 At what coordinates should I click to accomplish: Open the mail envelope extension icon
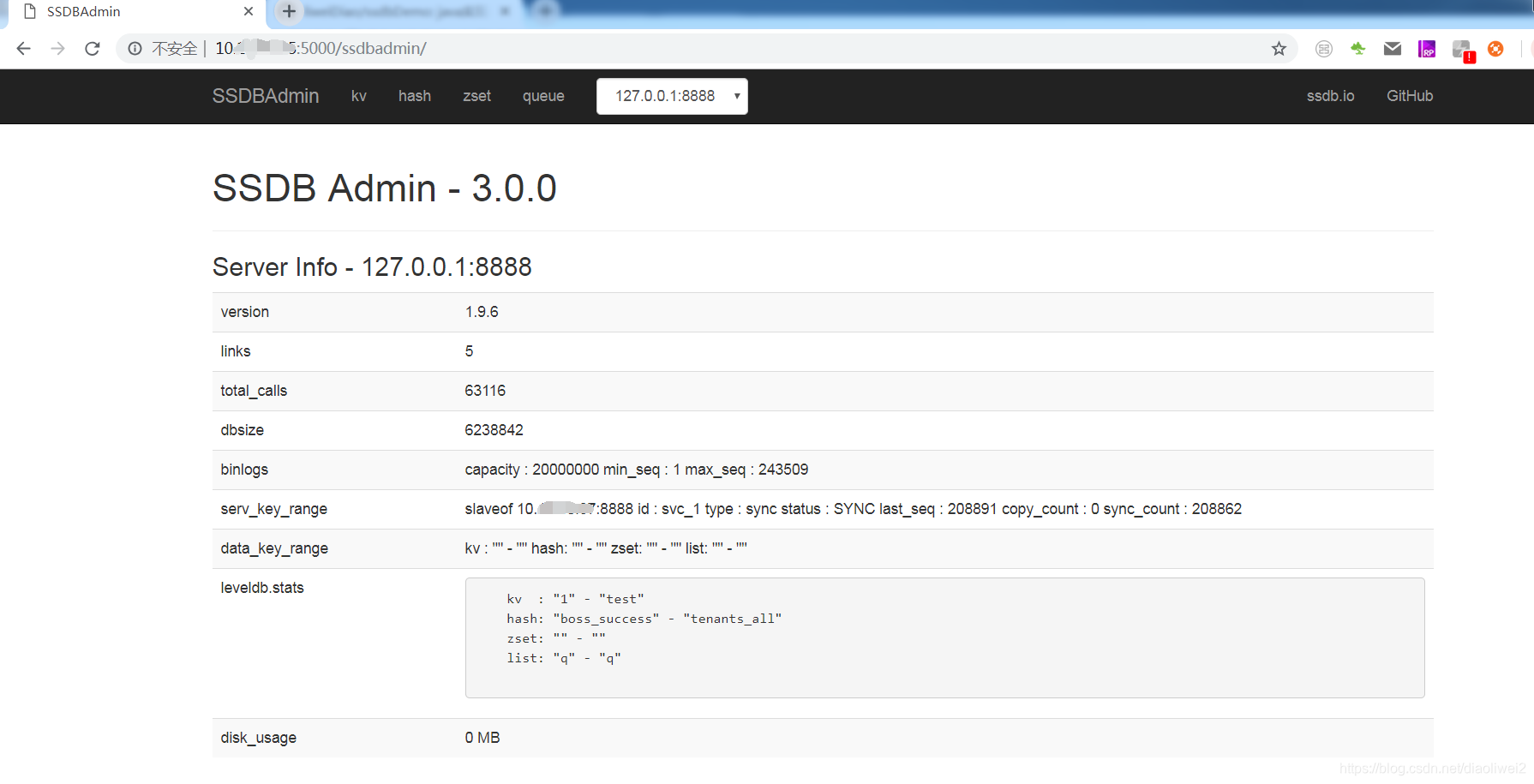tap(1393, 49)
